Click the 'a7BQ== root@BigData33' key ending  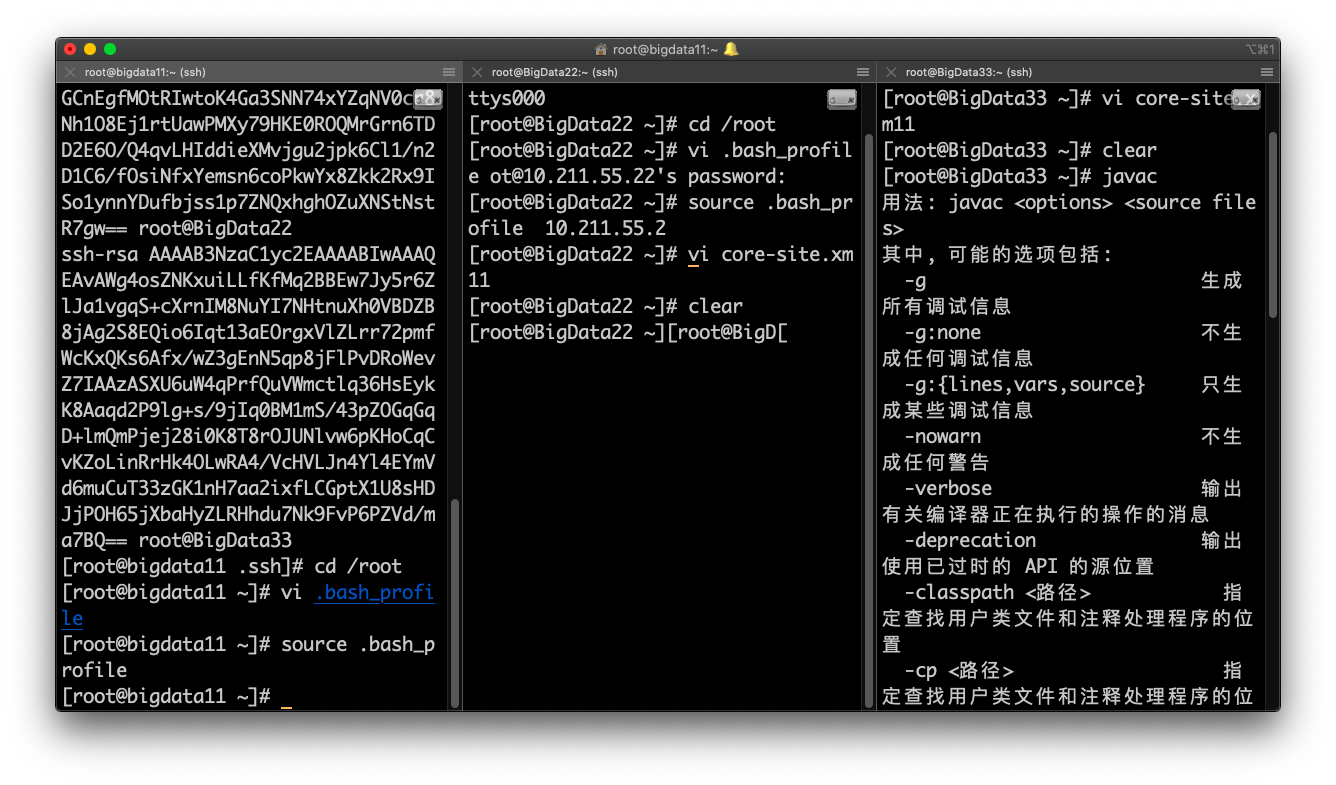coord(176,540)
